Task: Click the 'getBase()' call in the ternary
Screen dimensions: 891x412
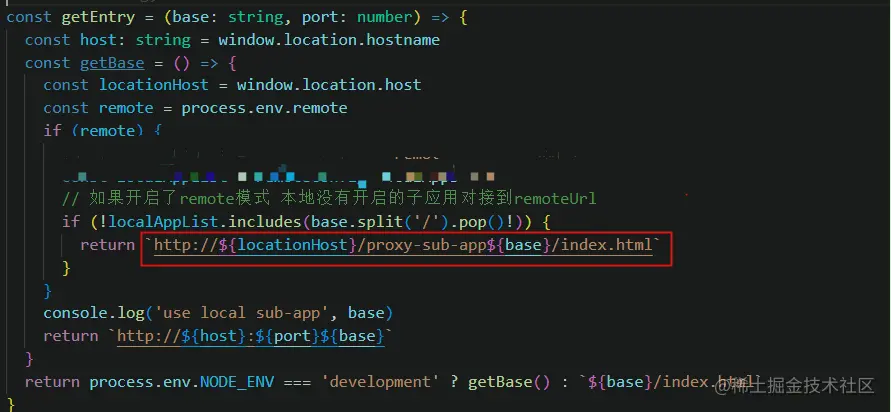Action: point(509,381)
